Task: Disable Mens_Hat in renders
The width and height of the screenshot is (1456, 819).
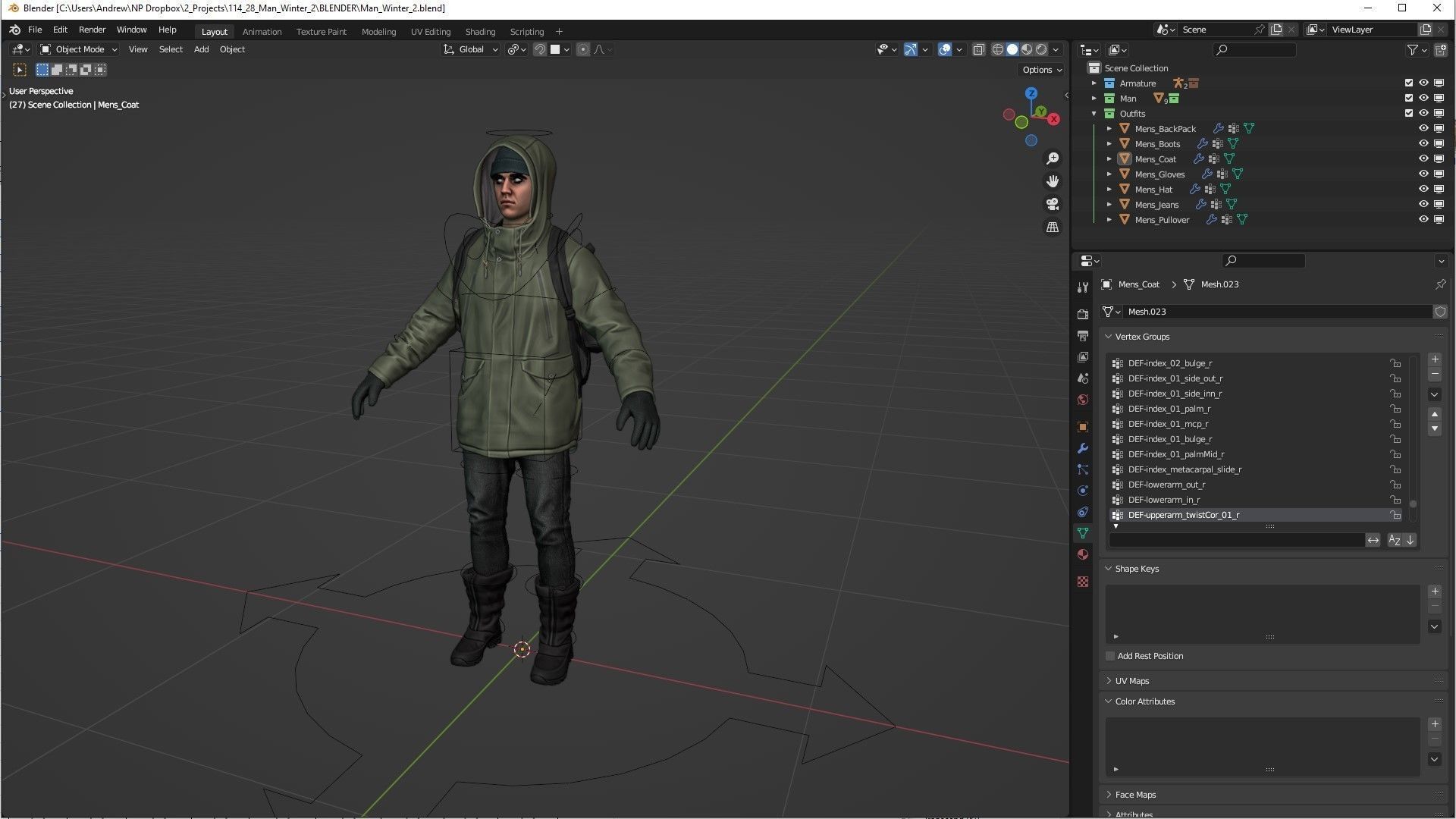Action: point(1439,190)
